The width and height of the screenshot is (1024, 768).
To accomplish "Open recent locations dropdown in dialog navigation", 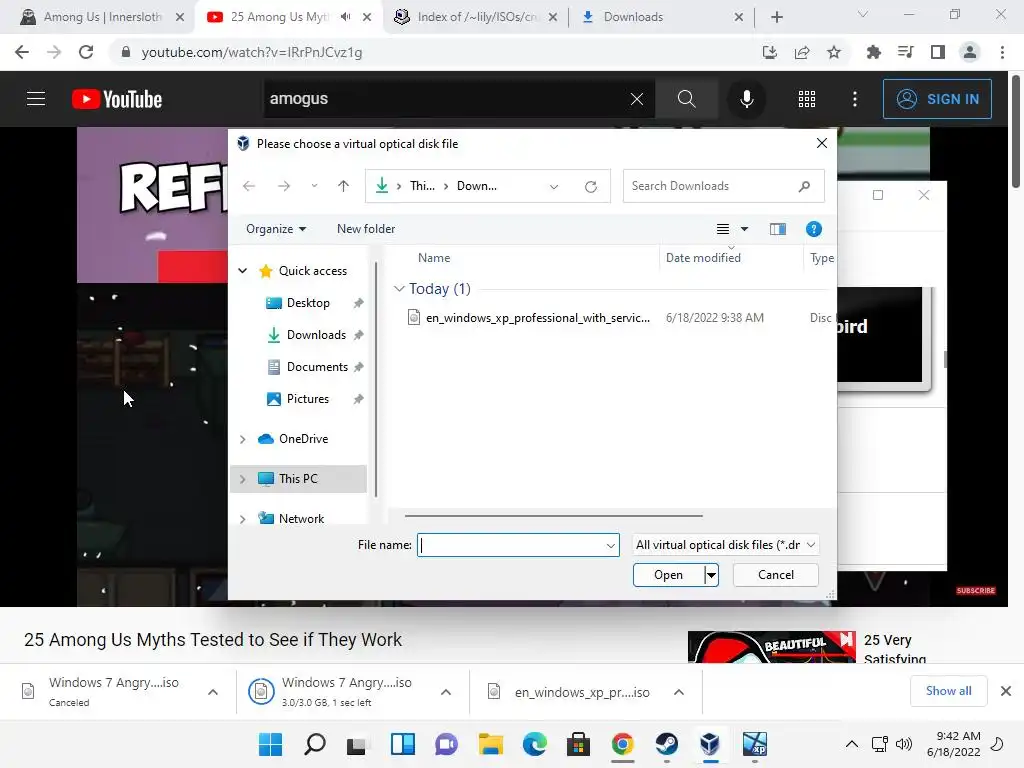I will [314, 186].
